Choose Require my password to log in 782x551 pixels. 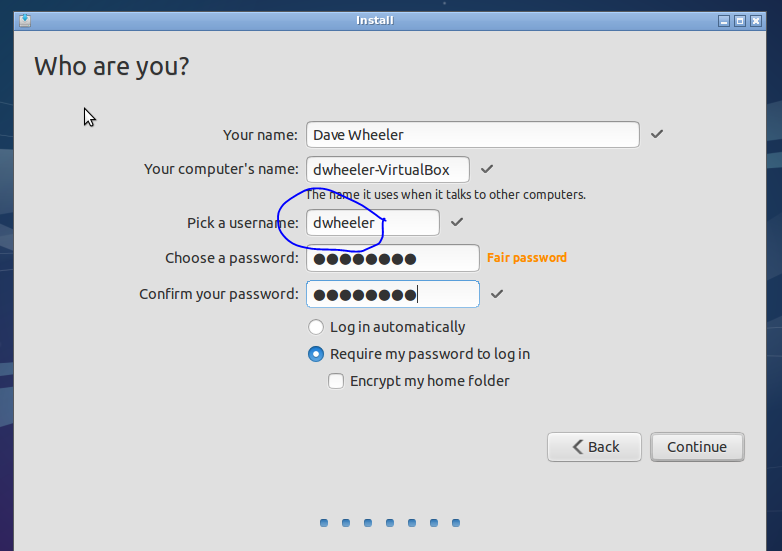[317, 354]
